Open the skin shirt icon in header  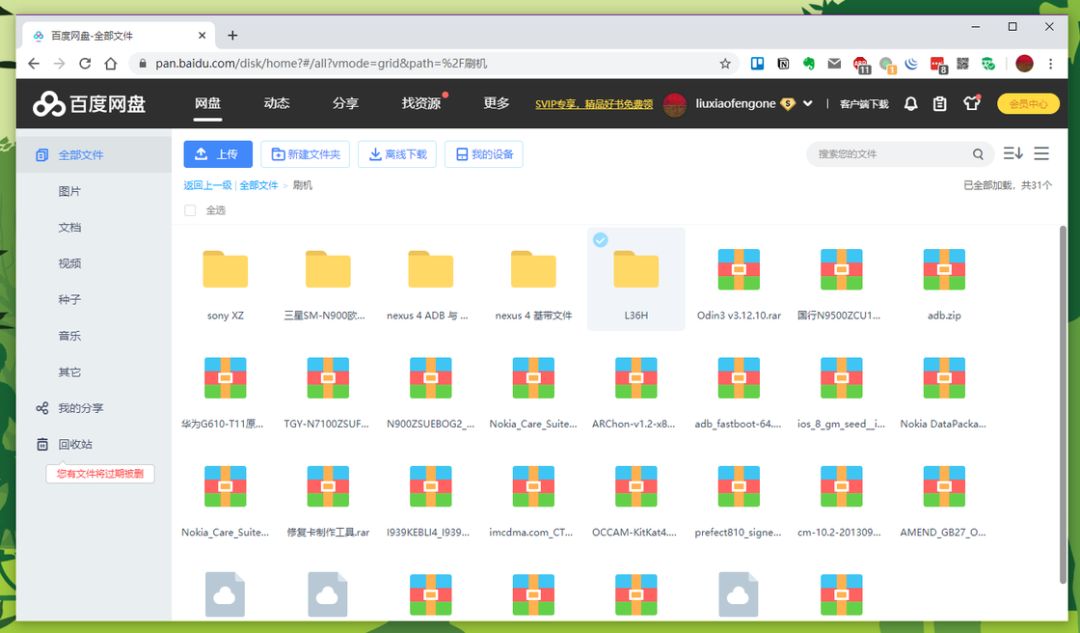tap(971, 103)
